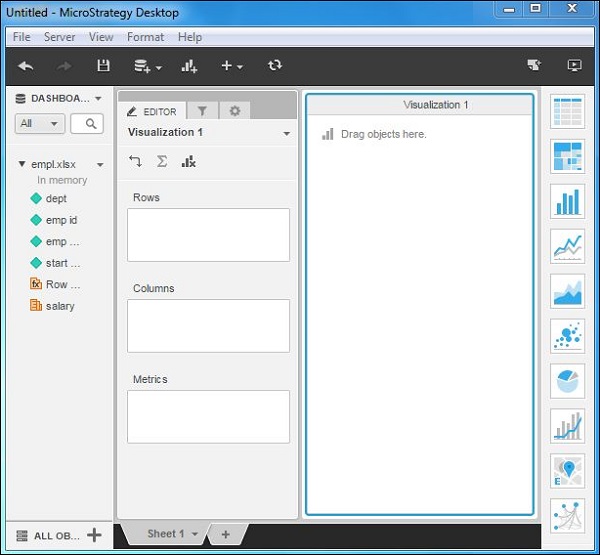600x555 pixels.
Task: Click the Columns drop zone
Action: click(209, 326)
